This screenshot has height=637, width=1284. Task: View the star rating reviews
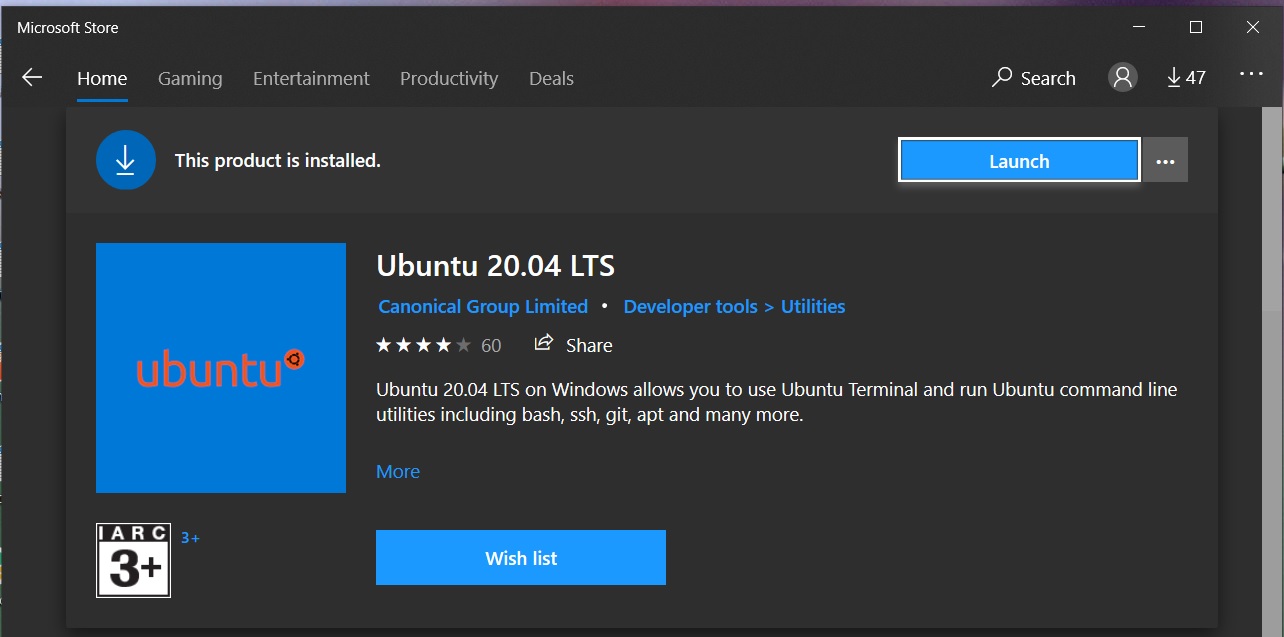423,346
